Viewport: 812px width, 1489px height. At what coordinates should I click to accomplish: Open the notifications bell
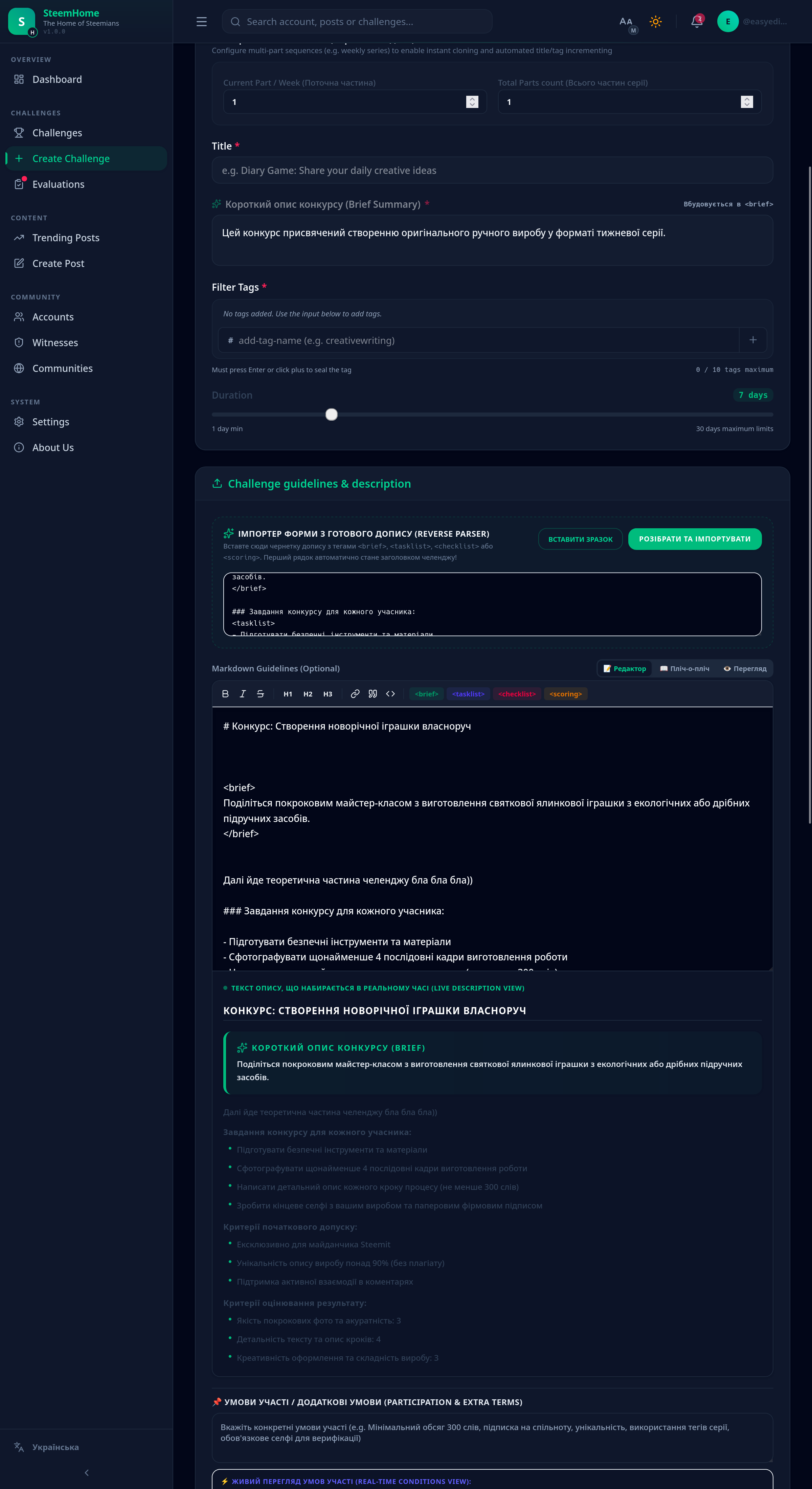(x=697, y=21)
